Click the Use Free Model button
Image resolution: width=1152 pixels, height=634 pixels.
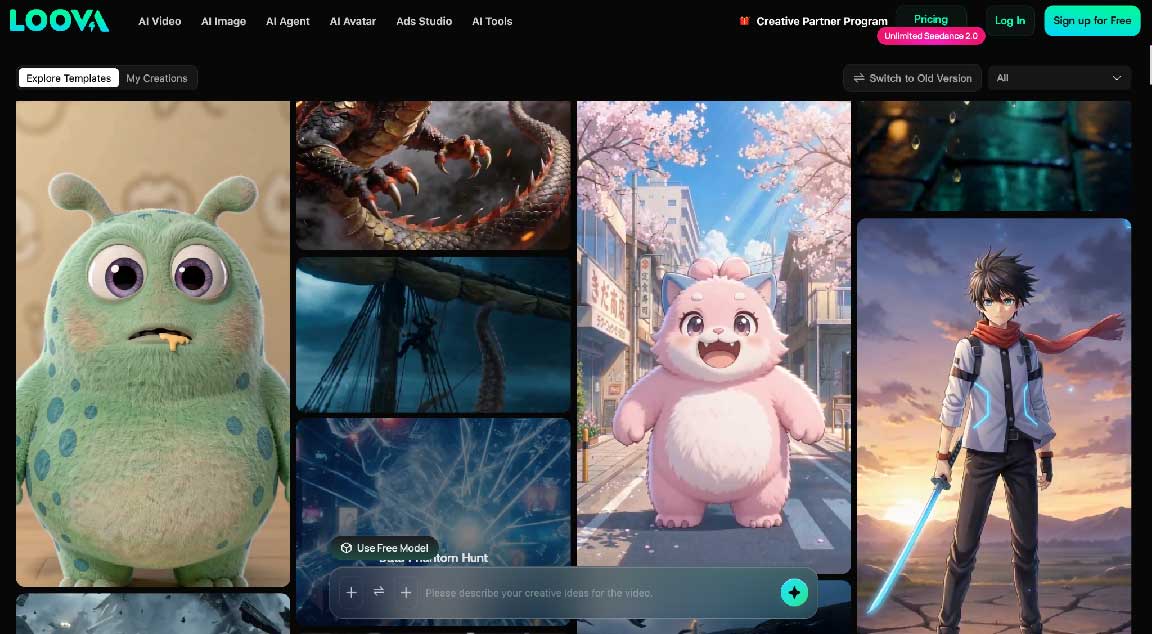pos(385,548)
